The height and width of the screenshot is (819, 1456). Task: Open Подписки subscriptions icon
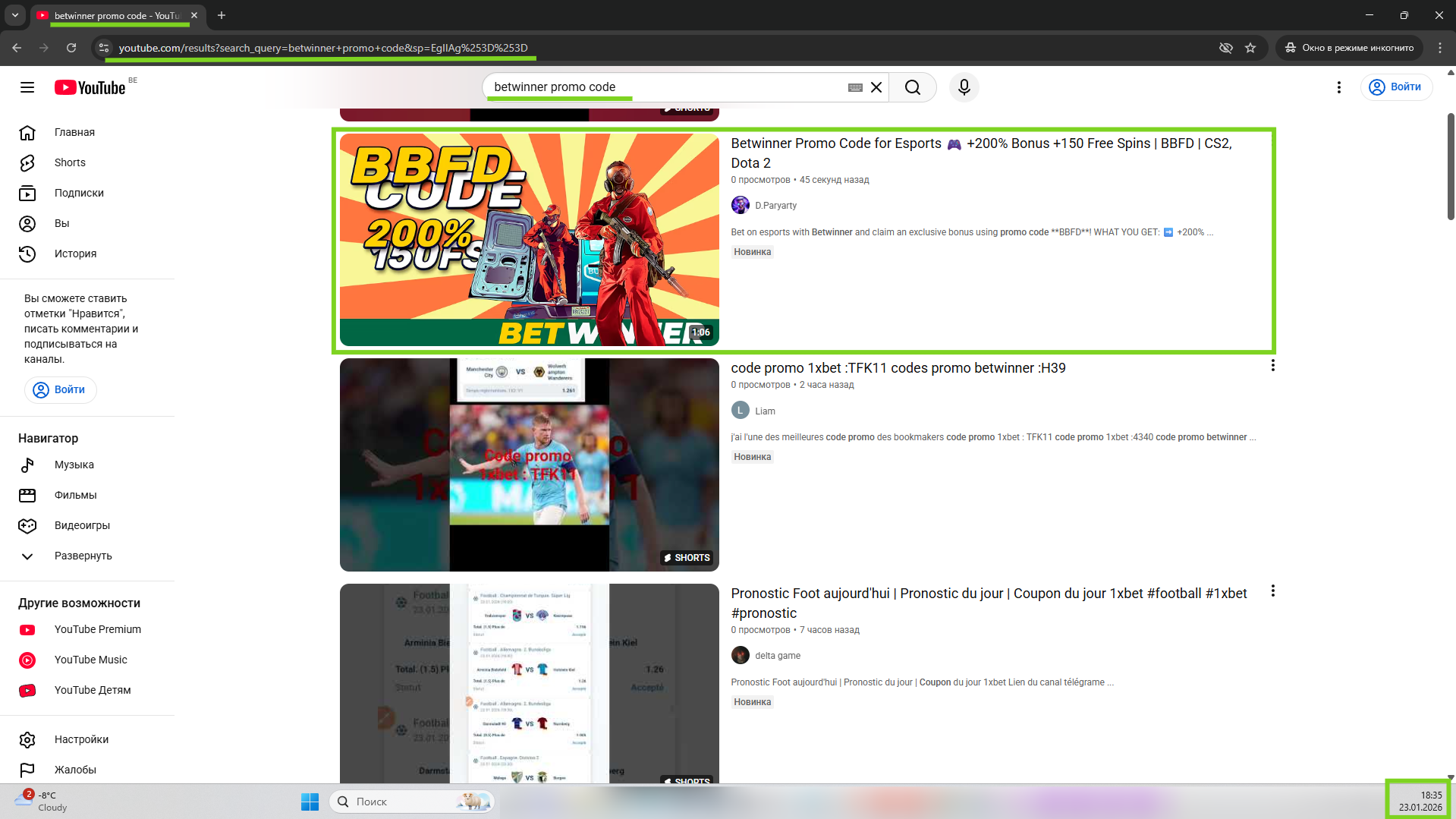point(27,194)
